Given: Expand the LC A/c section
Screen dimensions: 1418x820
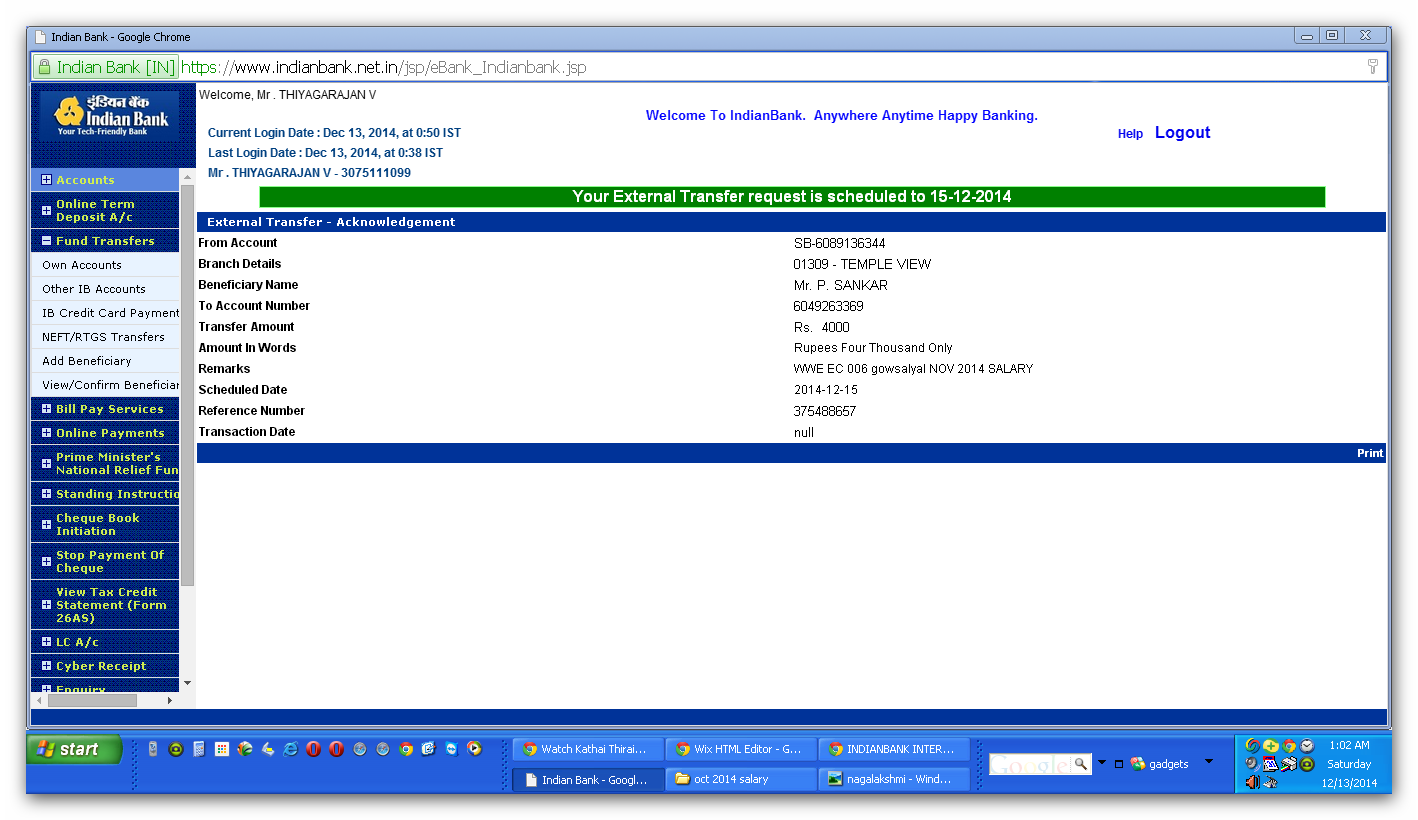Looking at the screenshot, I should pos(46,642).
